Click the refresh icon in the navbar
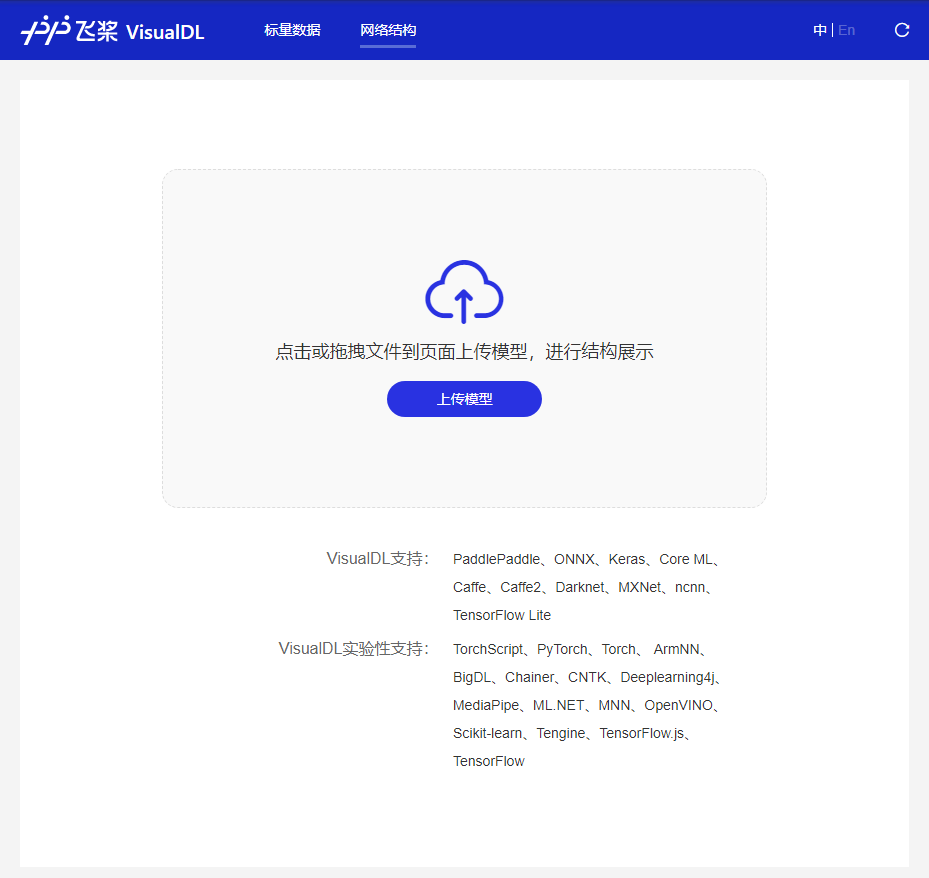This screenshot has width=929, height=878. [901, 30]
